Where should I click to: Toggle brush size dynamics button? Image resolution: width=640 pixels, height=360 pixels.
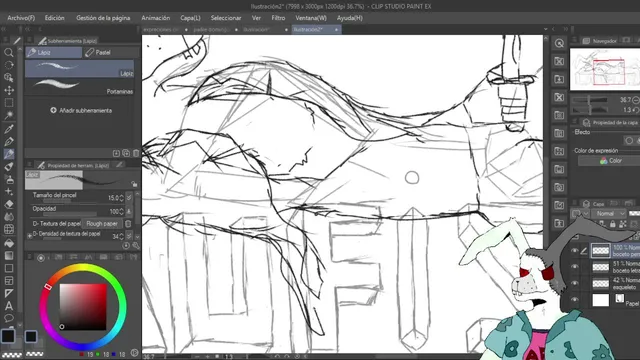129,198
